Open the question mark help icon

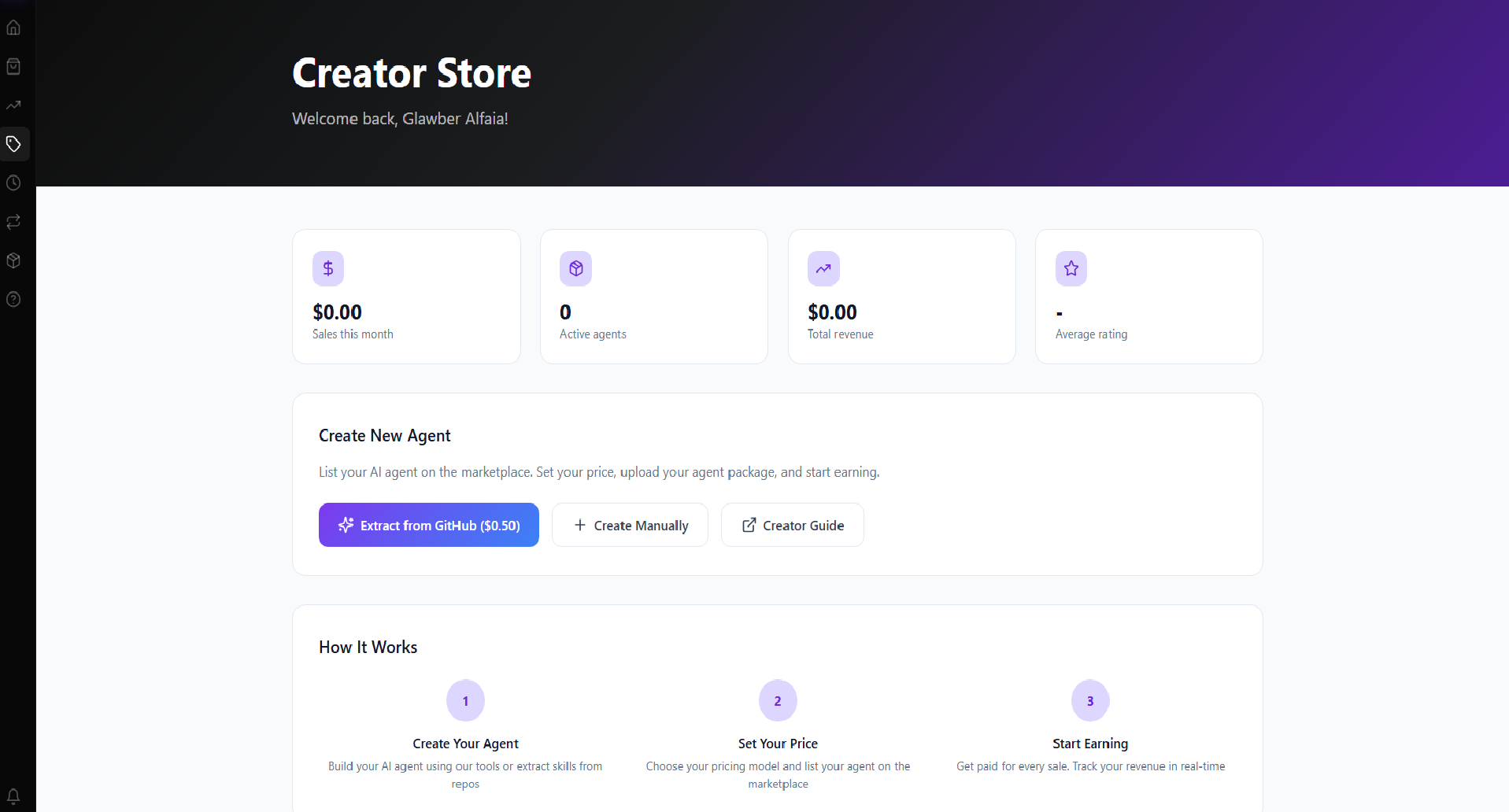[13, 299]
